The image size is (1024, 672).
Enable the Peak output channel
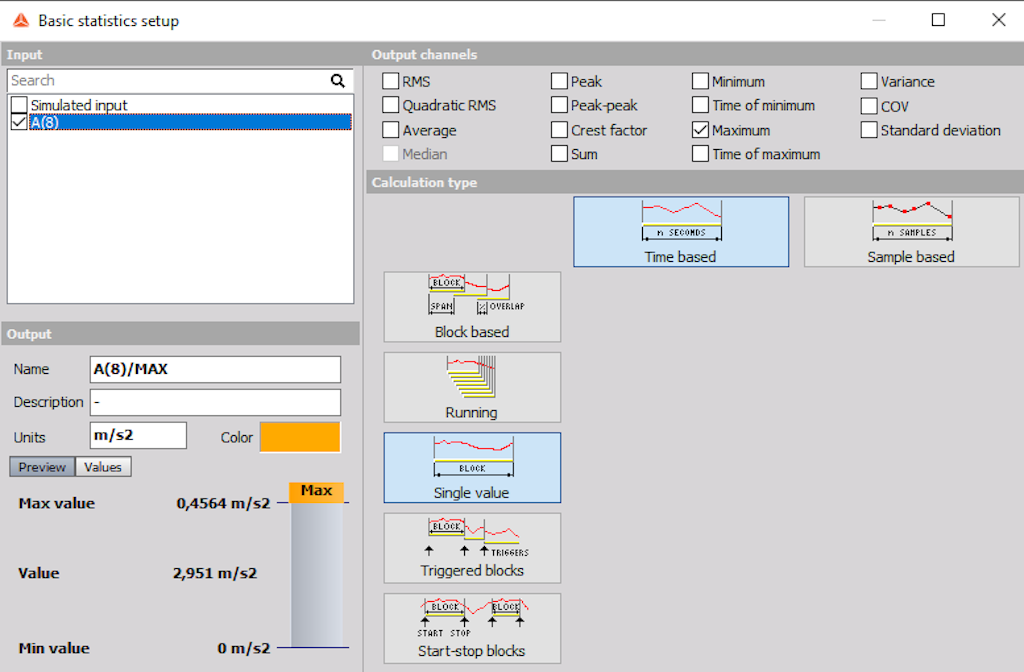tap(559, 81)
